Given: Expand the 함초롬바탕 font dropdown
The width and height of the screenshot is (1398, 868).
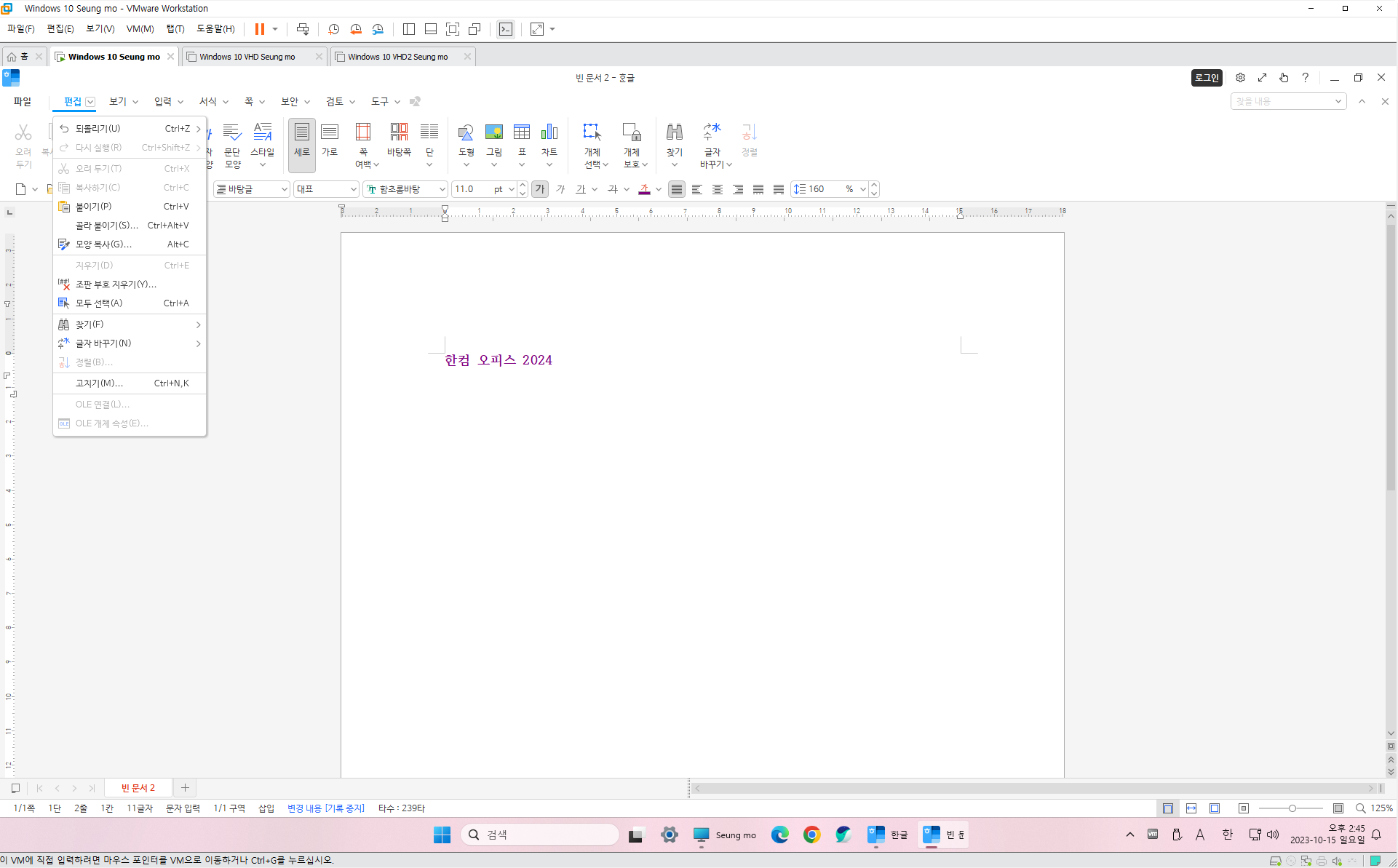Looking at the screenshot, I should click(442, 189).
